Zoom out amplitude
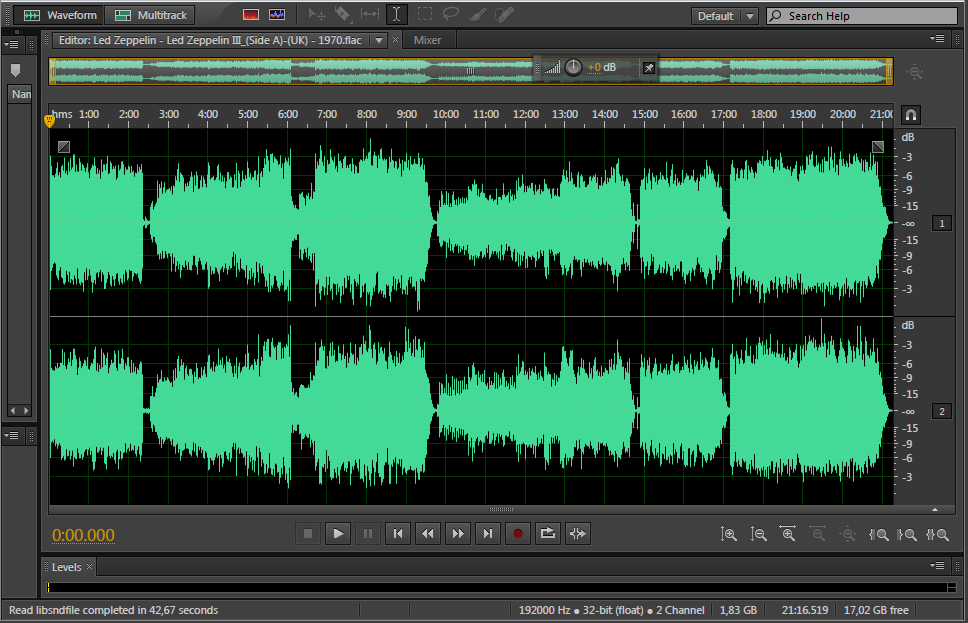The image size is (968, 623). (758, 534)
